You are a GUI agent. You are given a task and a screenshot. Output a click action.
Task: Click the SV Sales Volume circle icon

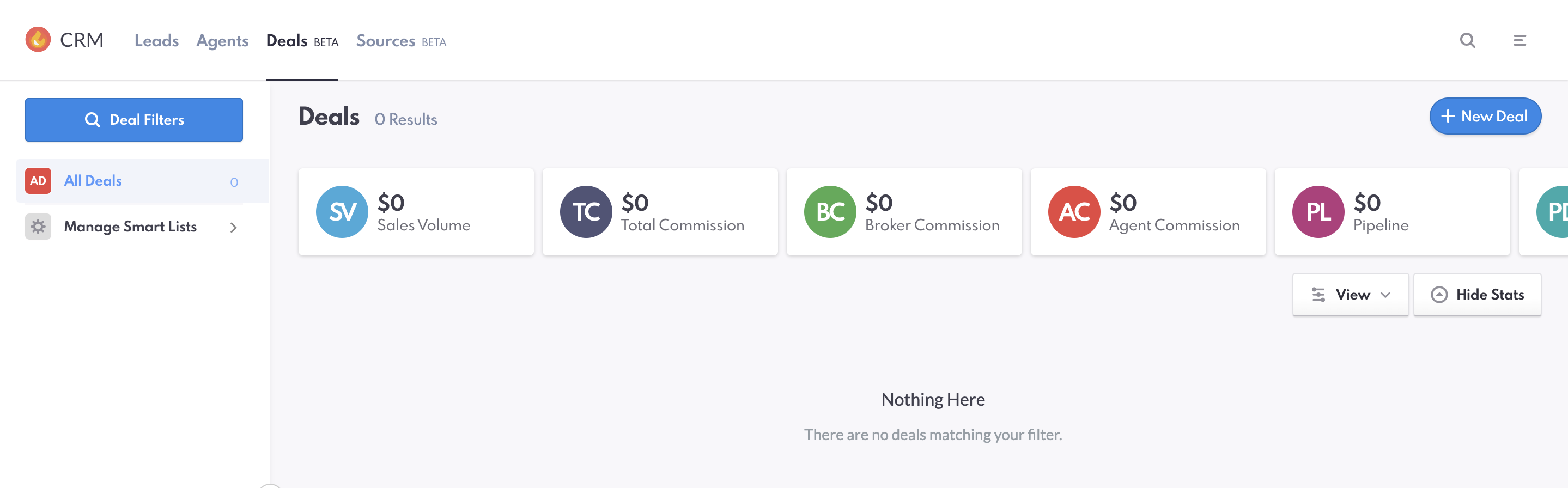coord(342,212)
